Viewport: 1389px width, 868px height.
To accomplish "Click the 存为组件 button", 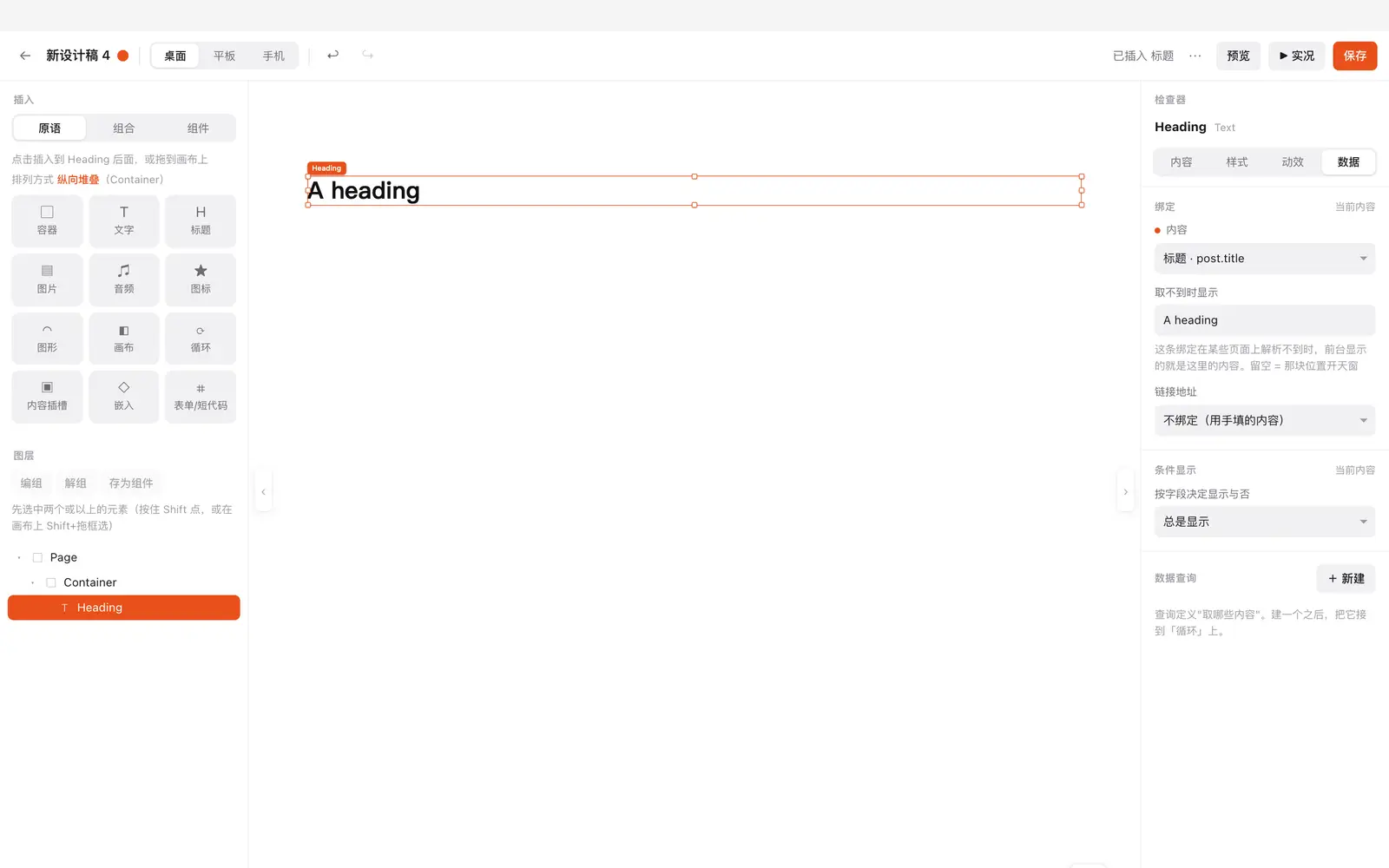I will click(x=131, y=483).
